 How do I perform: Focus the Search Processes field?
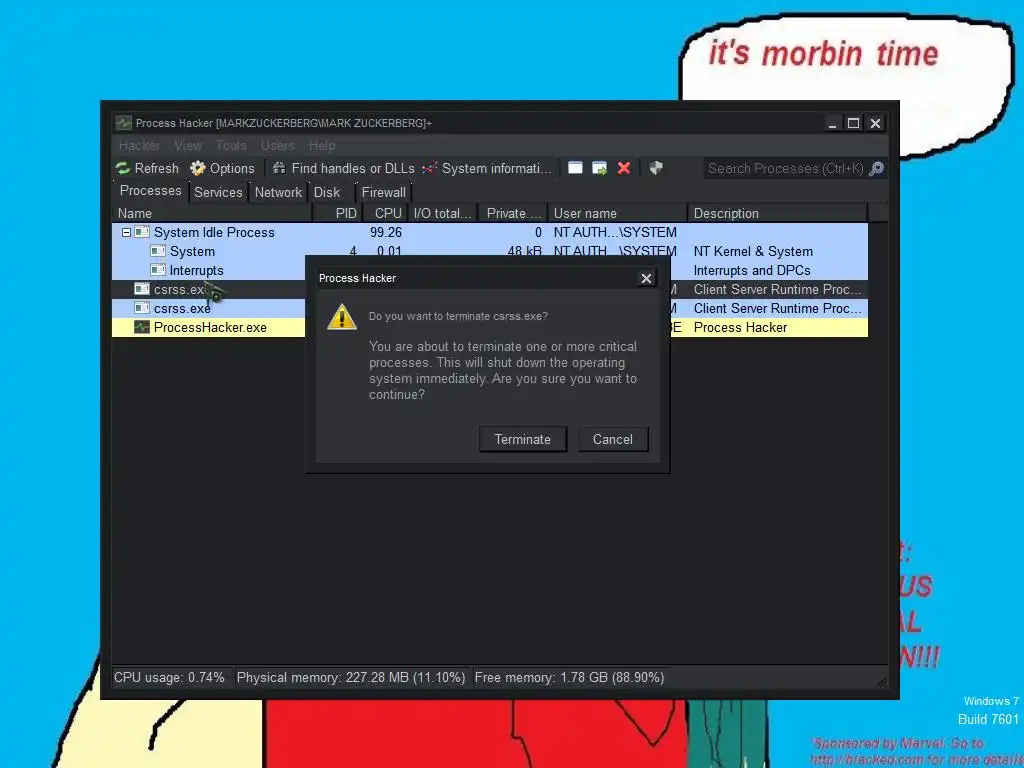coord(786,168)
